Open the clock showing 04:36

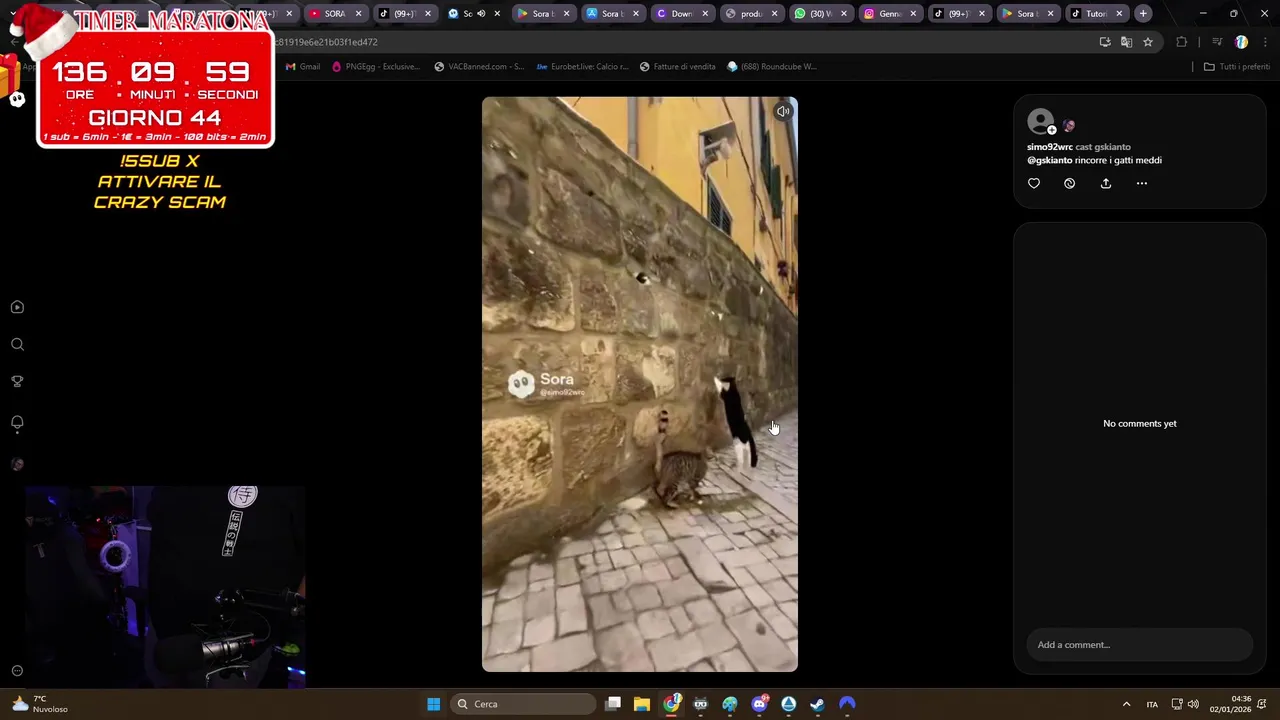point(1230,704)
